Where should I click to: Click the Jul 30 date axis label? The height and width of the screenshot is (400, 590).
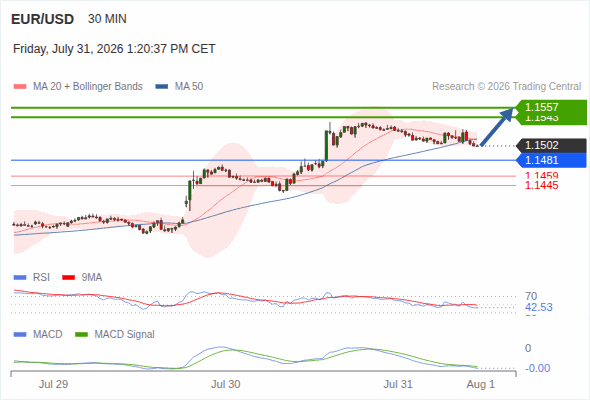(226, 385)
